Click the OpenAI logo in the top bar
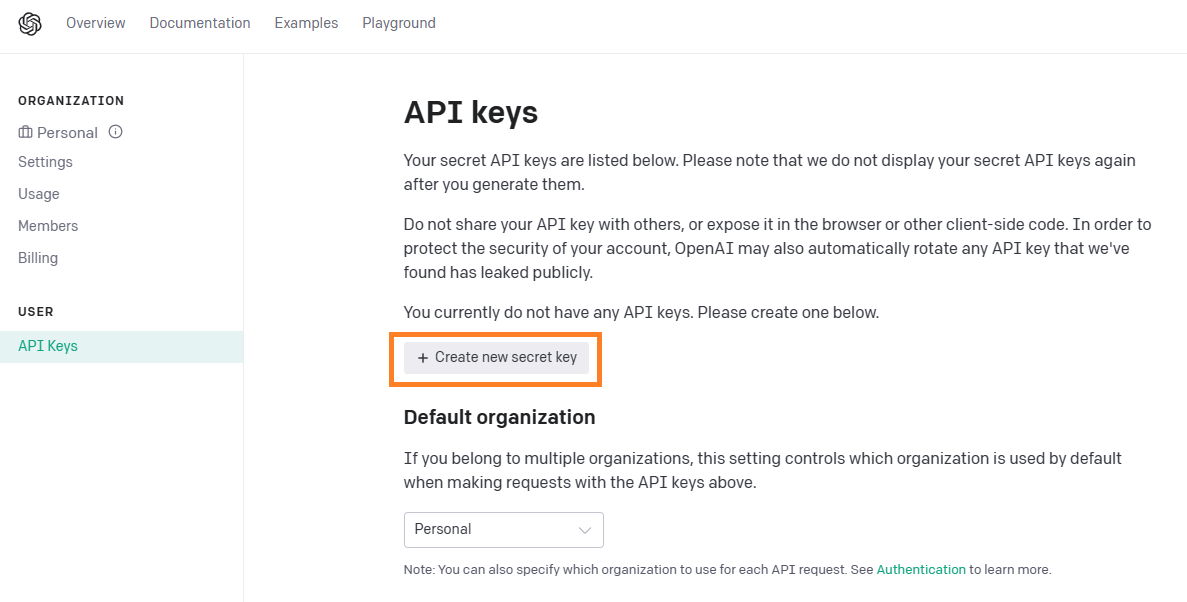Screen dimensions: 1187x602 [x=29, y=23]
